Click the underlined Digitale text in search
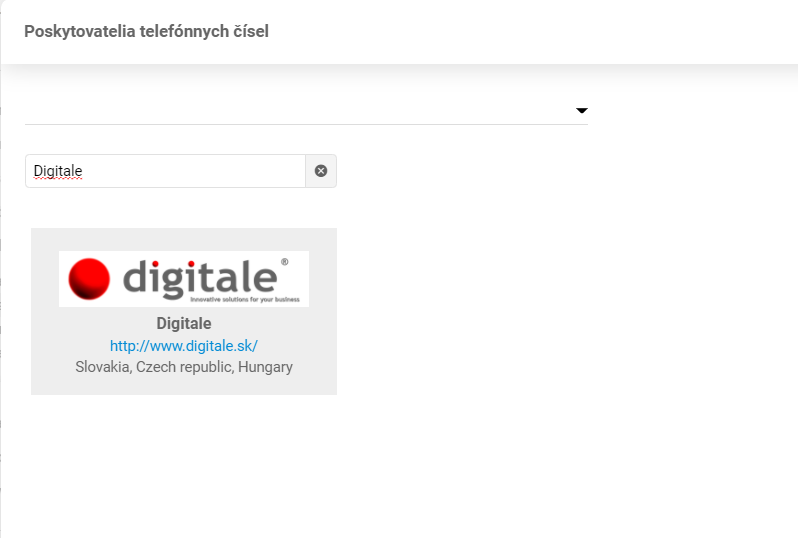Image resolution: width=798 pixels, height=538 pixels. [58, 172]
